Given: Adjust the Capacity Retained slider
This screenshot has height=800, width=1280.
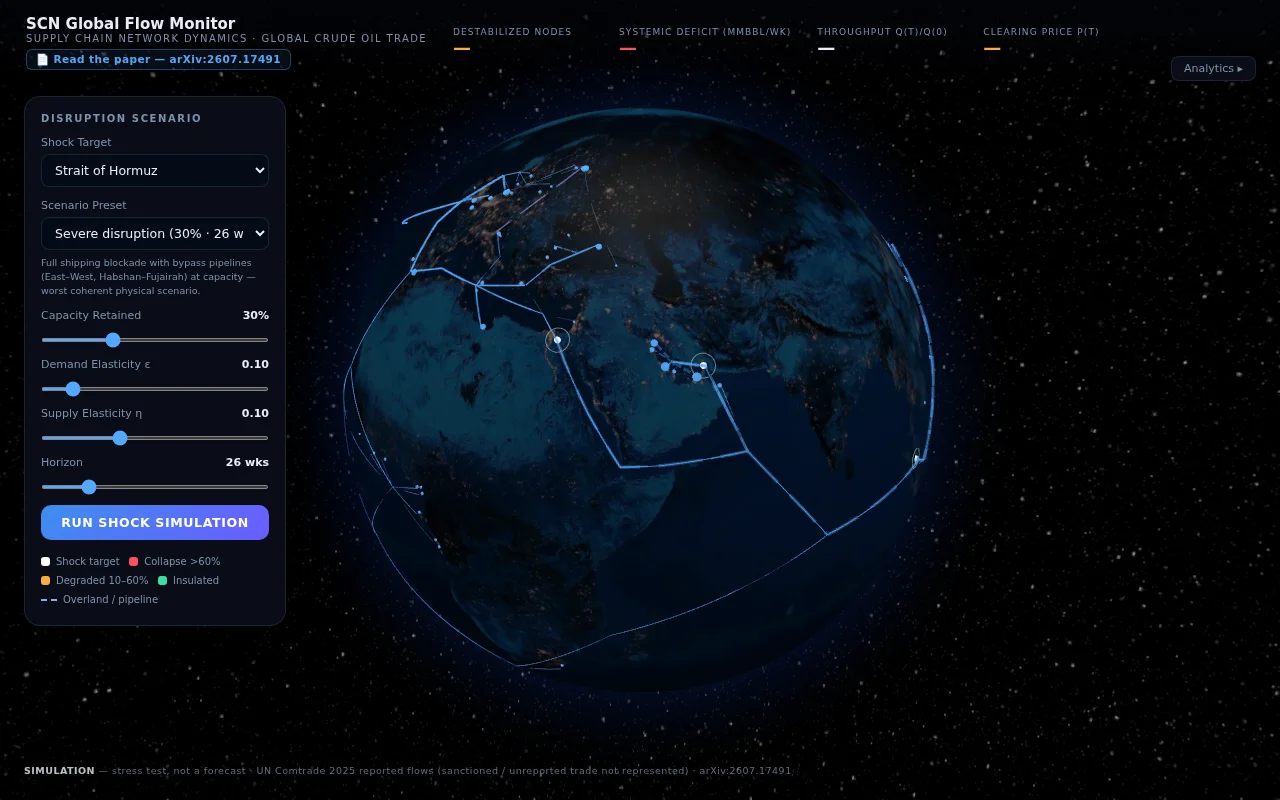Looking at the screenshot, I should click(x=155, y=340).
